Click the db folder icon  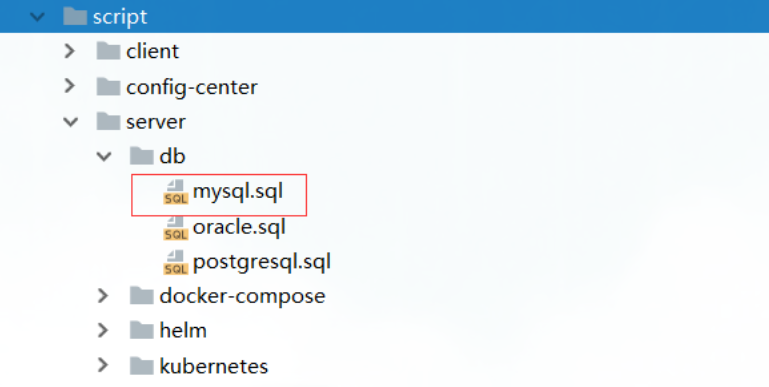(x=142, y=156)
